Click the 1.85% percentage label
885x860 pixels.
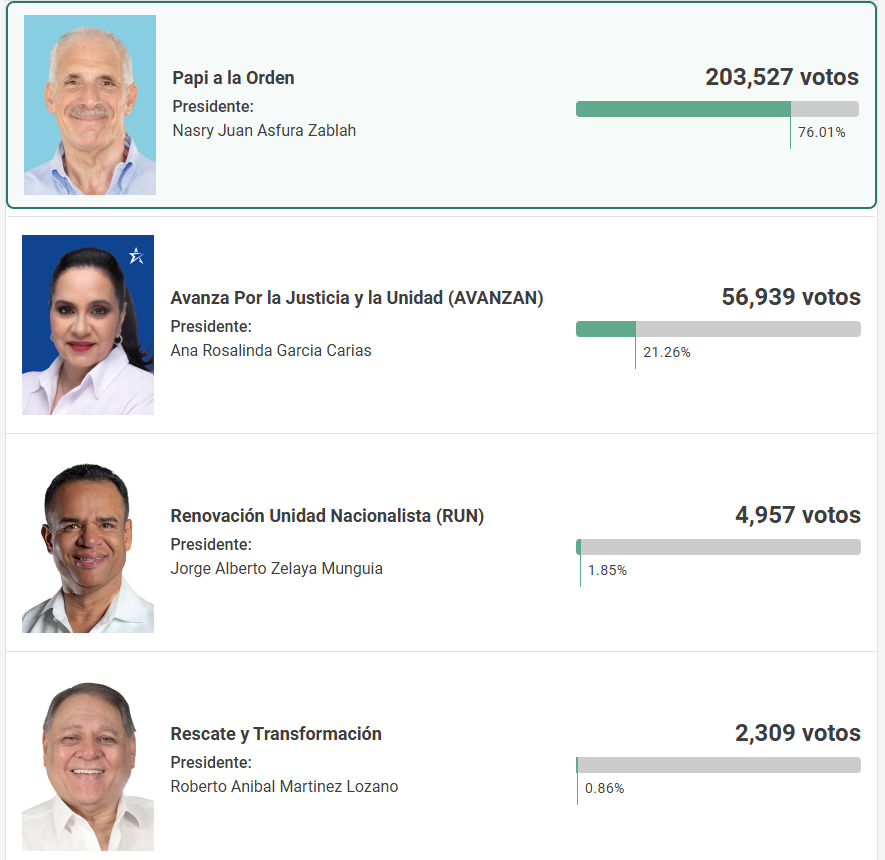pyautogui.click(x=607, y=571)
